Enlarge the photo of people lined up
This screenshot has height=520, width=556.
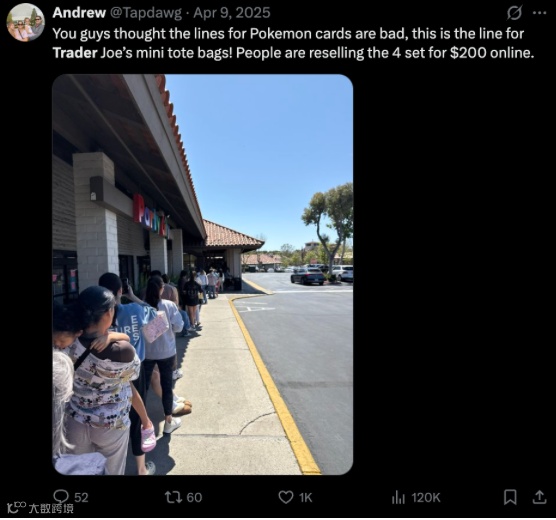[202, 274]
